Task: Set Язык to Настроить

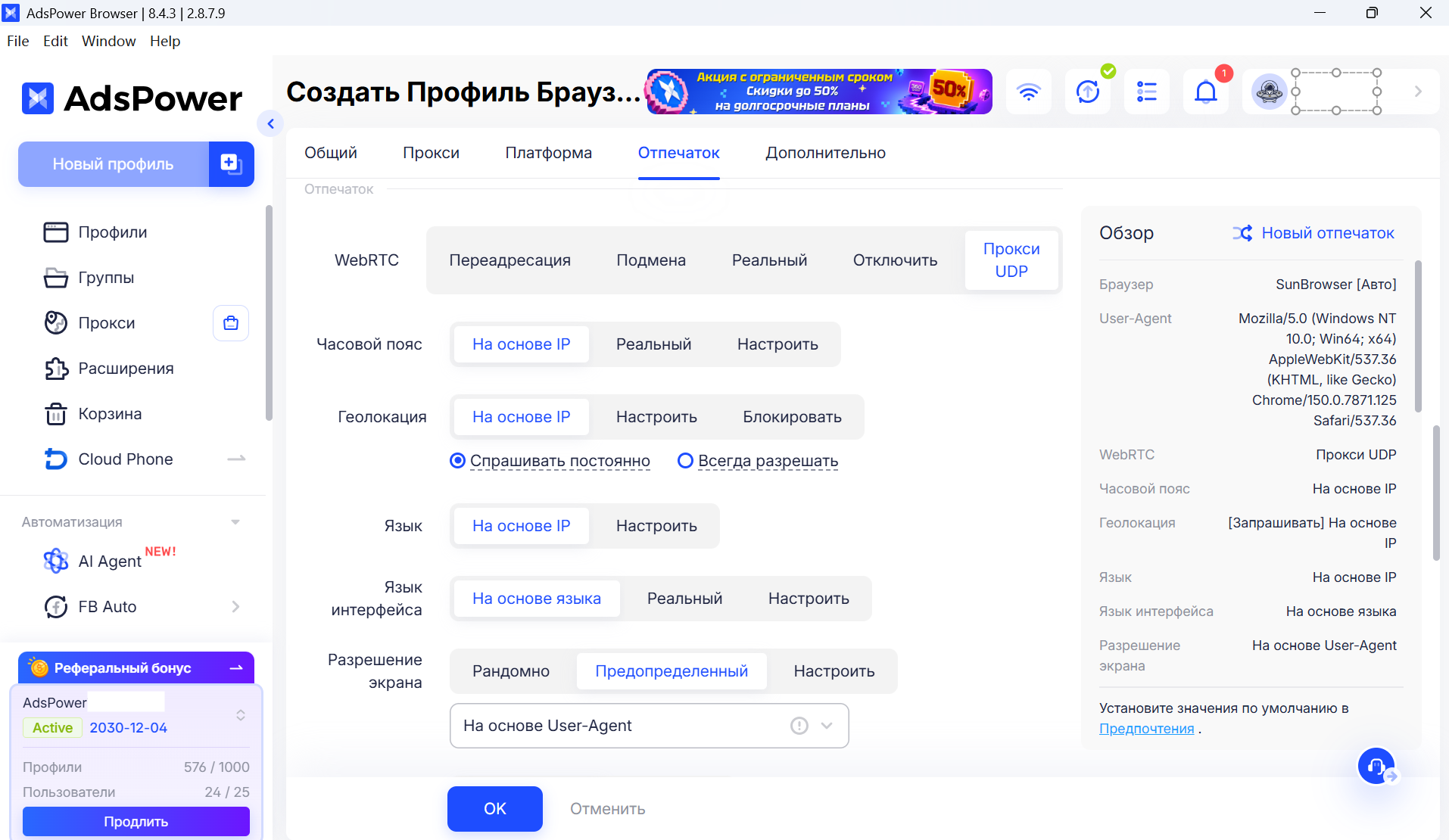Action: pyautogui.click(x=656, y=526)
